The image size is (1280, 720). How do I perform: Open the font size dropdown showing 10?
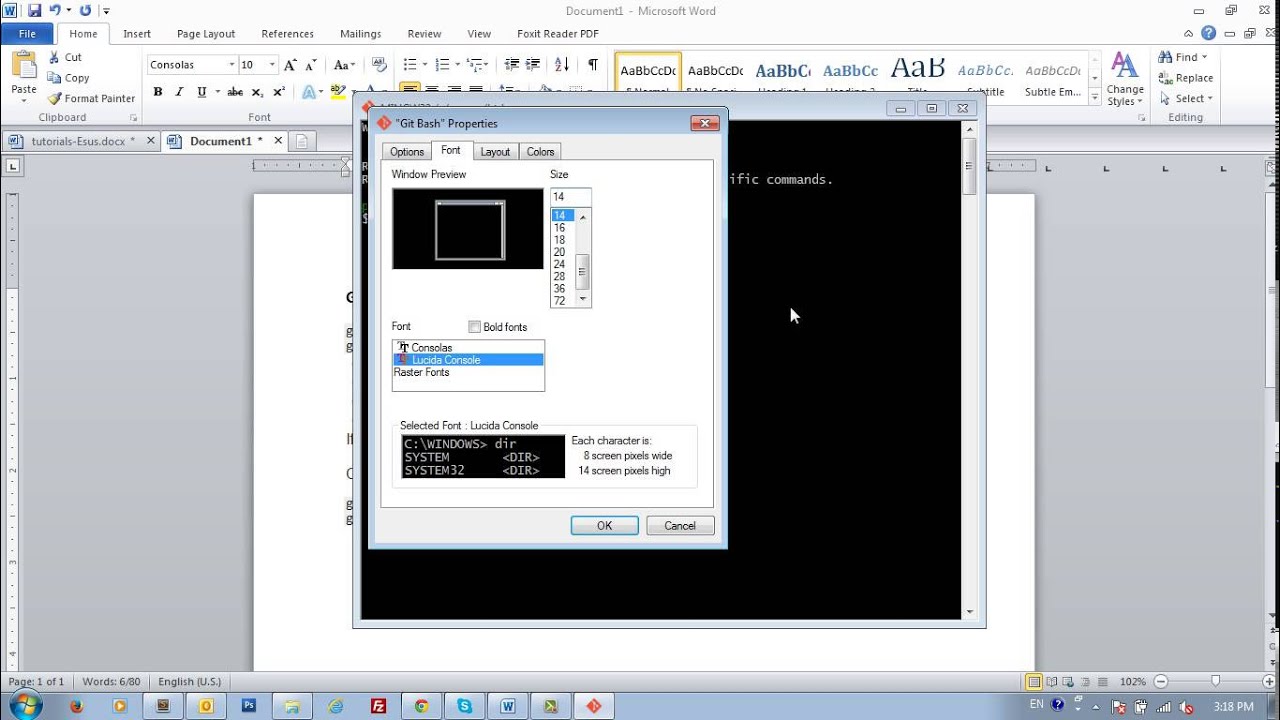coord(272,65)
